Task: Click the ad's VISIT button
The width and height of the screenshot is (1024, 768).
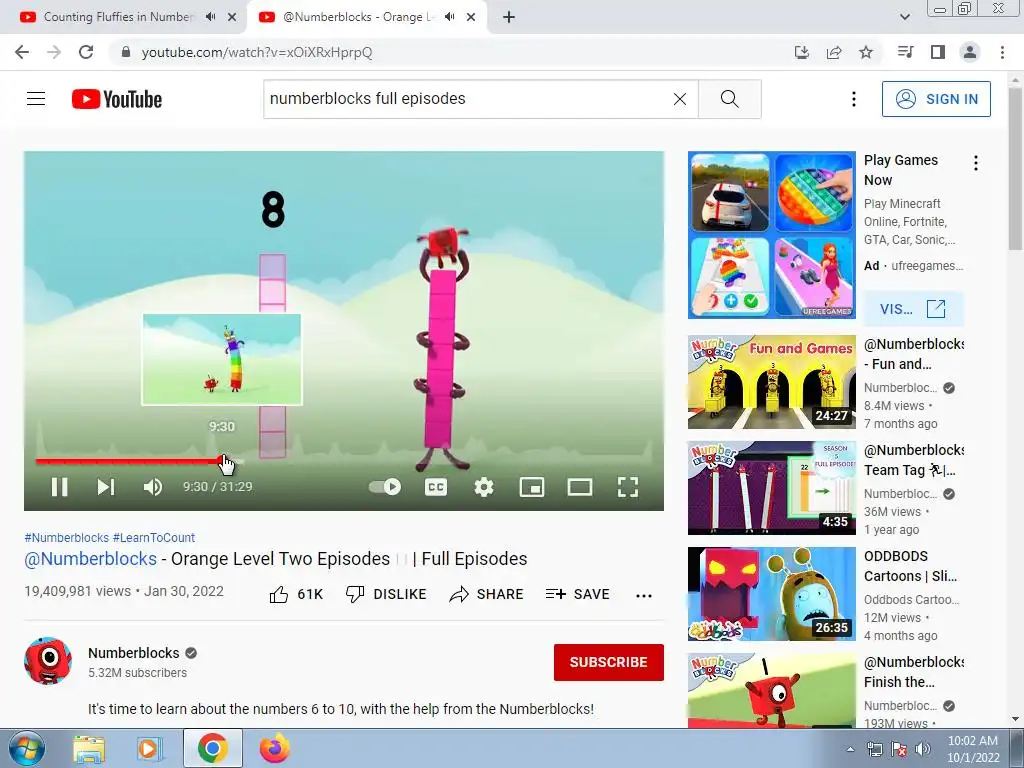Action: click(913, 309)
